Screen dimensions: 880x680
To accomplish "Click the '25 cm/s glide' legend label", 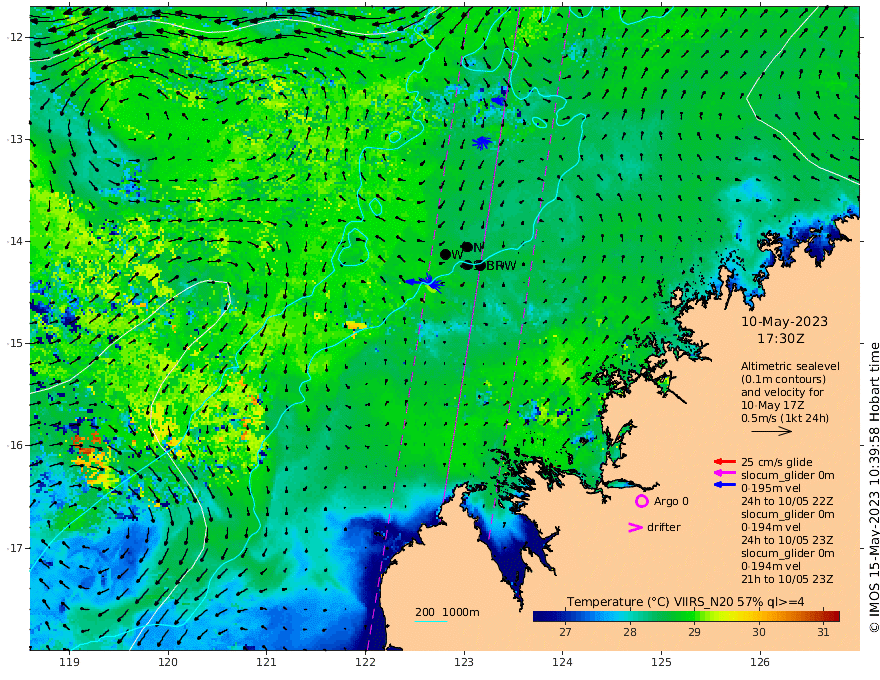I will pyautogui.click(x=777, y=462).
